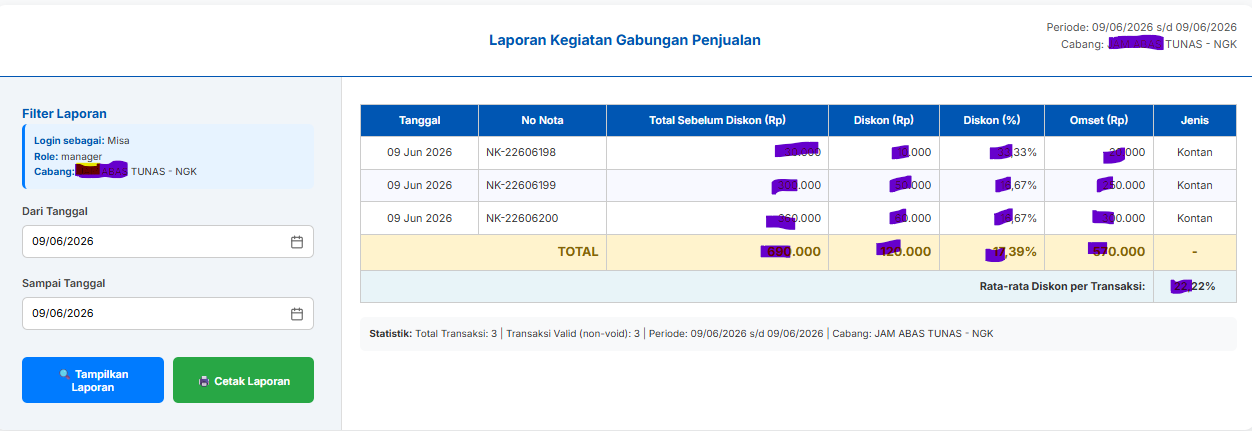Screen dimensions: 1252x431
Task: Click the Filter Laporan heading
Action: [x=64, y=114]
